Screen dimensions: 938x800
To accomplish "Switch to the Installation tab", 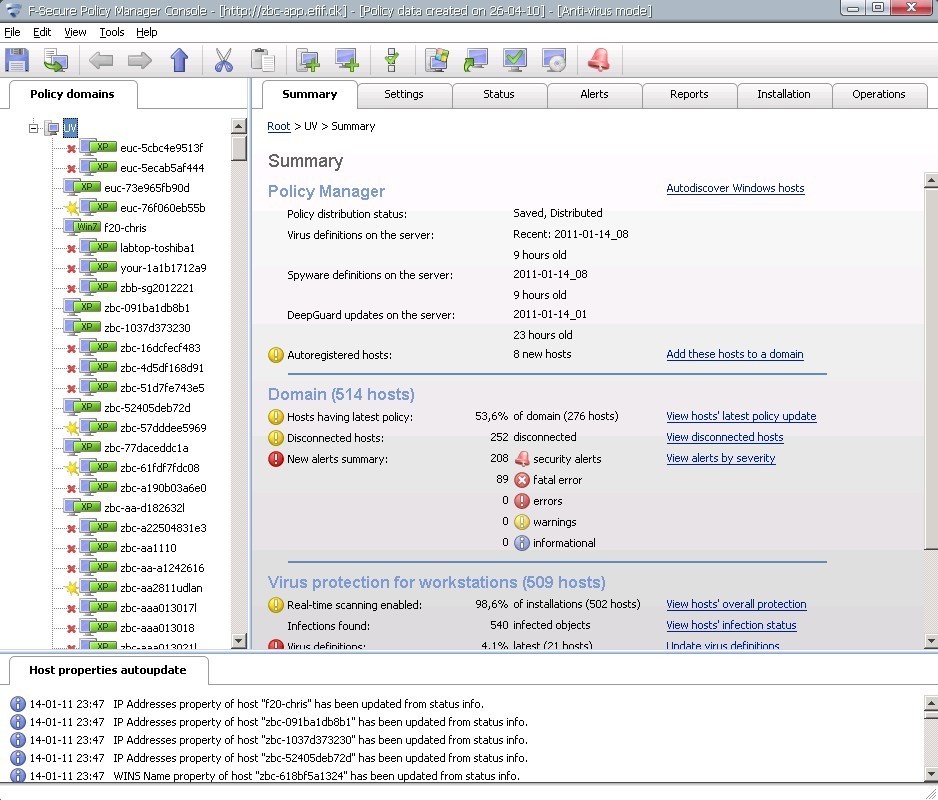I will pyautogui.click(x=784, y=94).
